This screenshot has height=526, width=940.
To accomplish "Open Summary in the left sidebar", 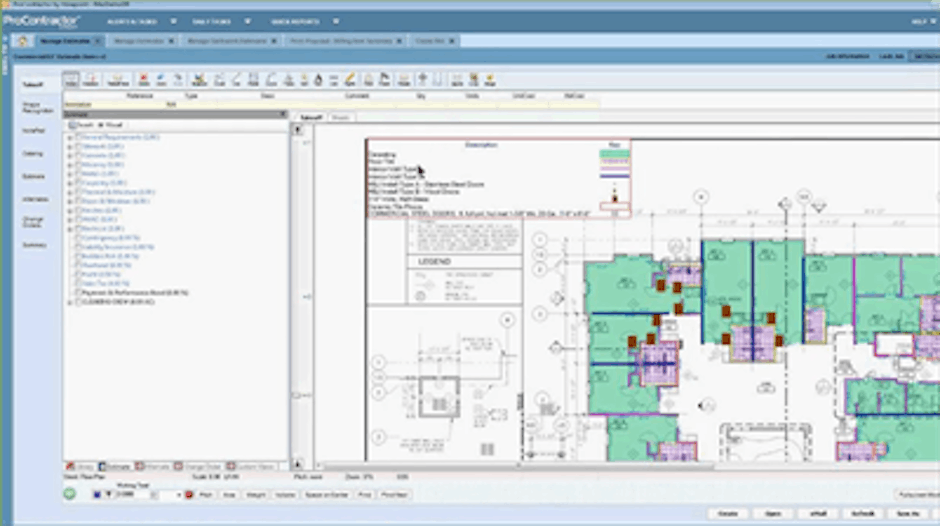I will tap(33, 245).
